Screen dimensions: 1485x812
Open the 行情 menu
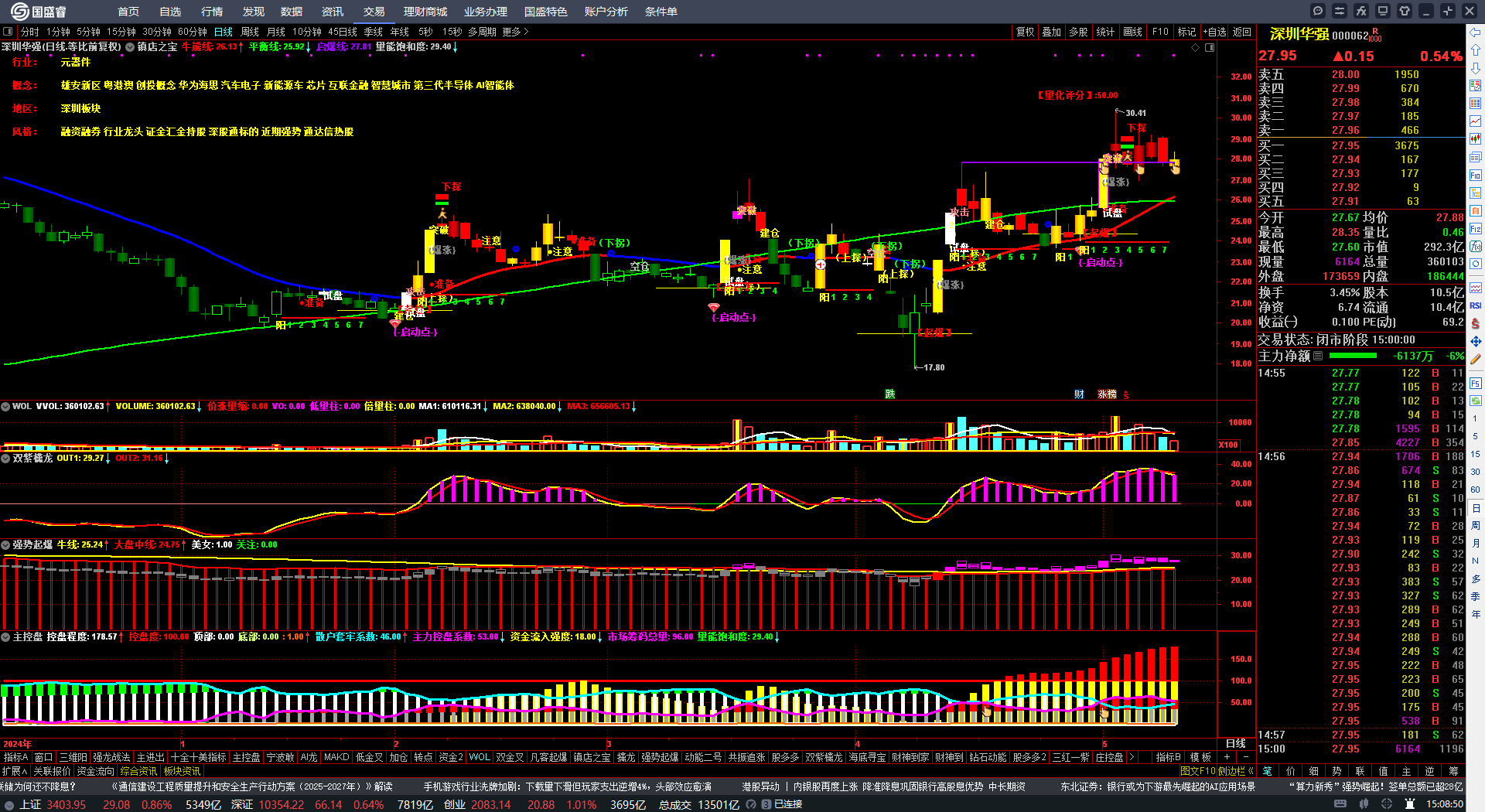point(212,12)
